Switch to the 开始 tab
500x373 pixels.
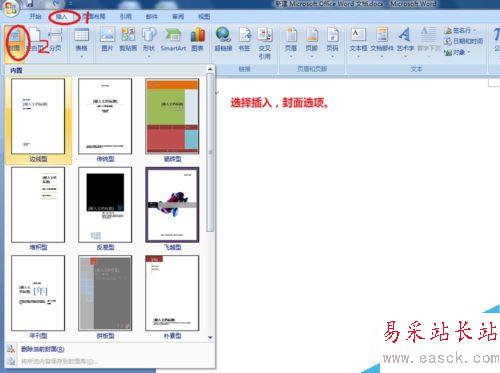point(35,16)
